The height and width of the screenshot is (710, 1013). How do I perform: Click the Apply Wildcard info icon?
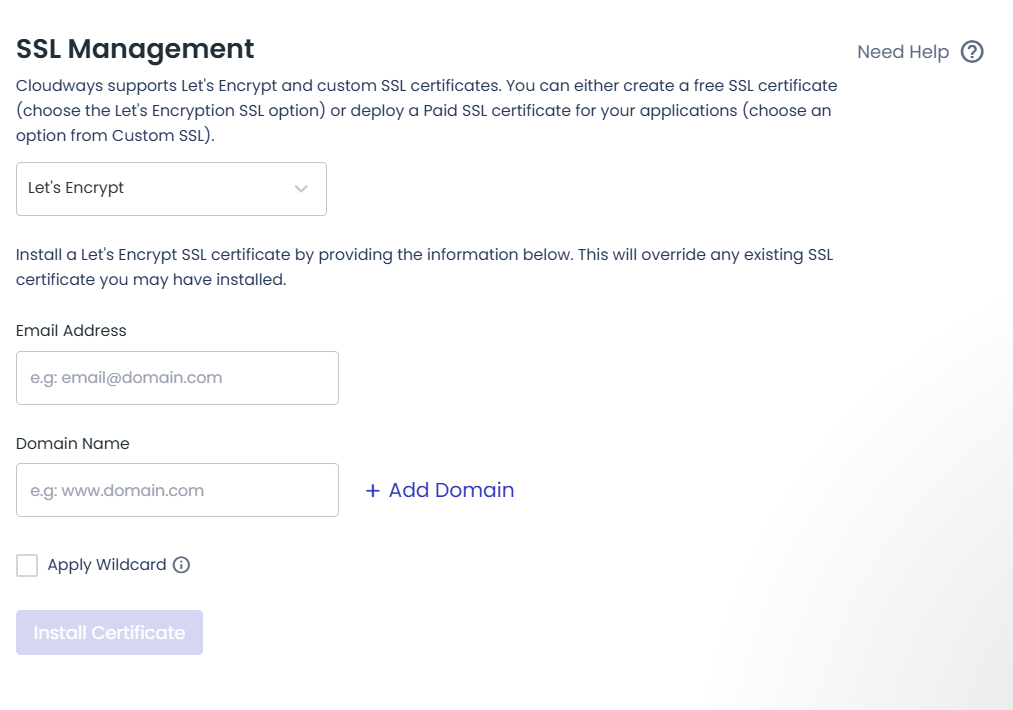coord(182,565)
